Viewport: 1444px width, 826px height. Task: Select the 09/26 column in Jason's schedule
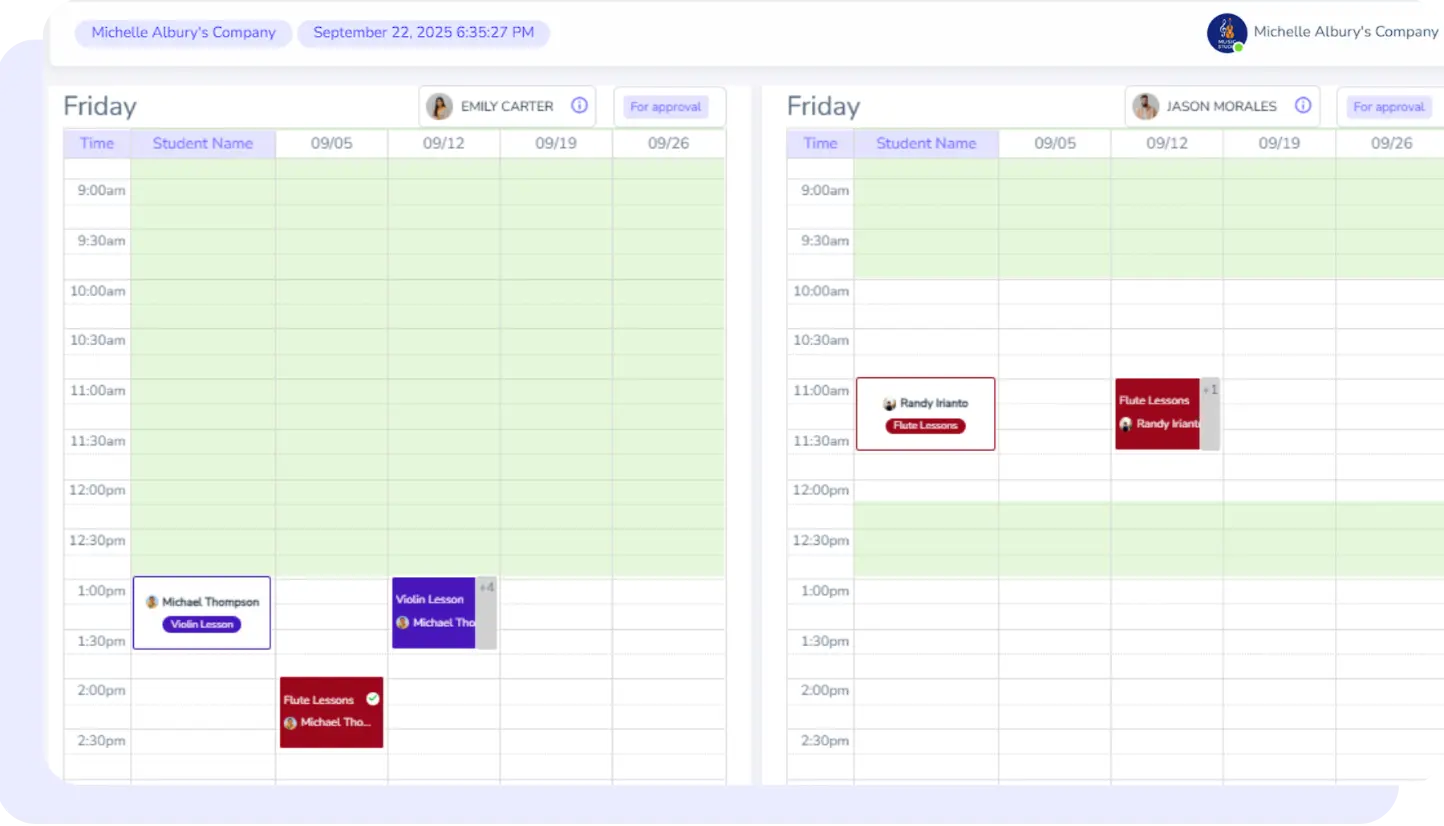[x=1391, y=143]
